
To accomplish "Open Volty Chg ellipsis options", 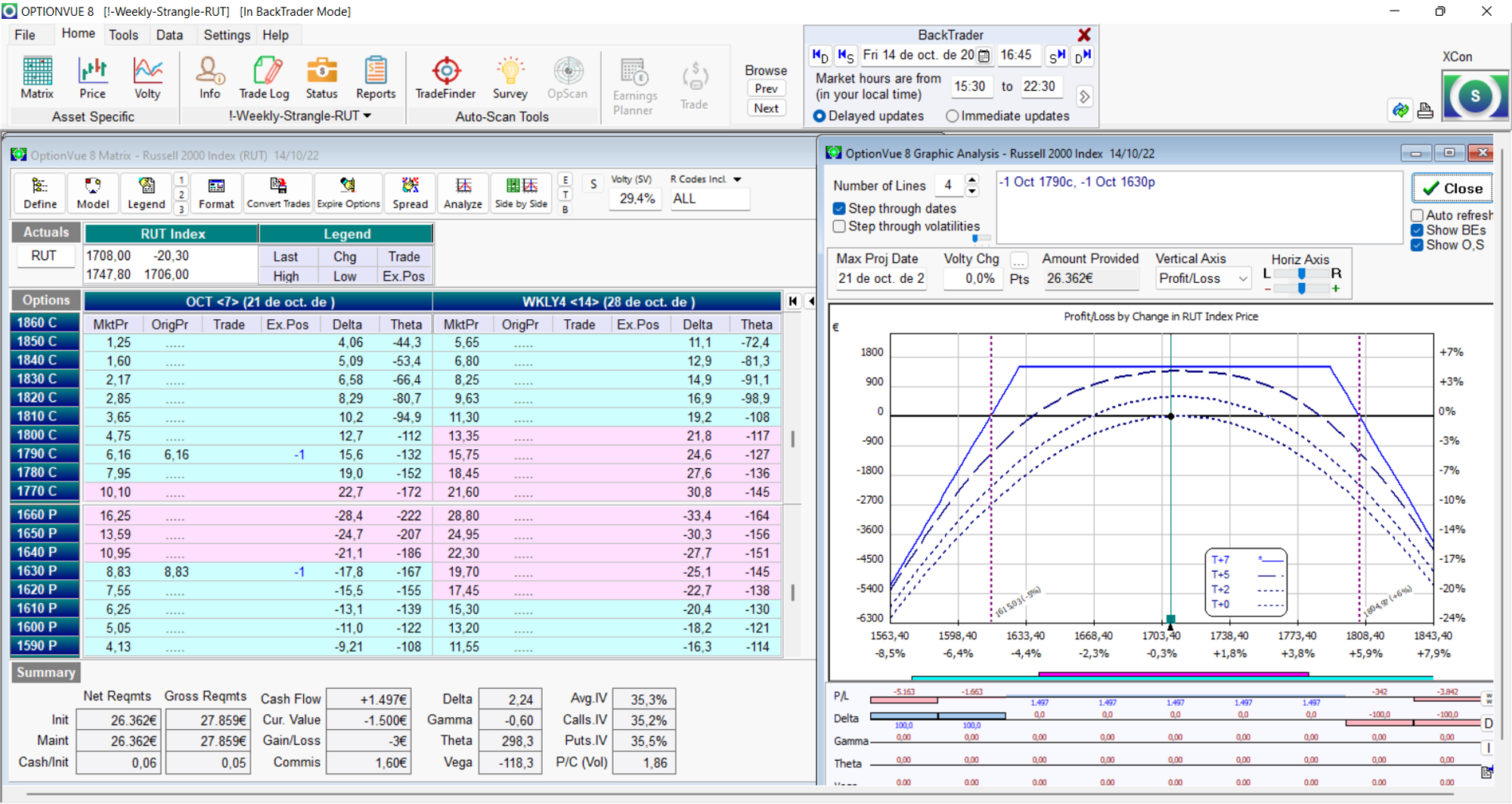I will (x=1019, y=260).
